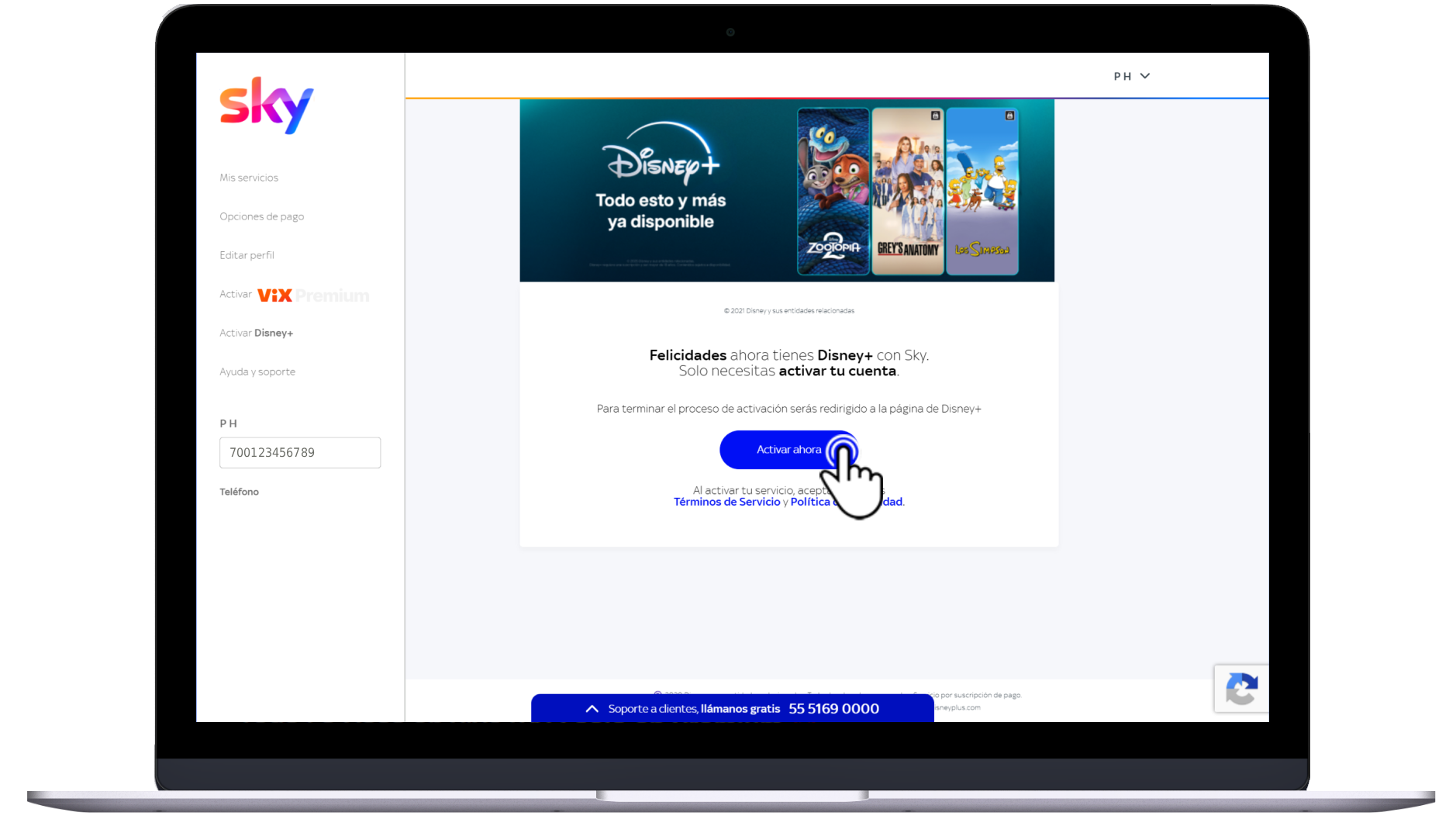The height and width of the screenshot is (819, 1456).
Task: Open Opciones de pago
Action: 261,216
